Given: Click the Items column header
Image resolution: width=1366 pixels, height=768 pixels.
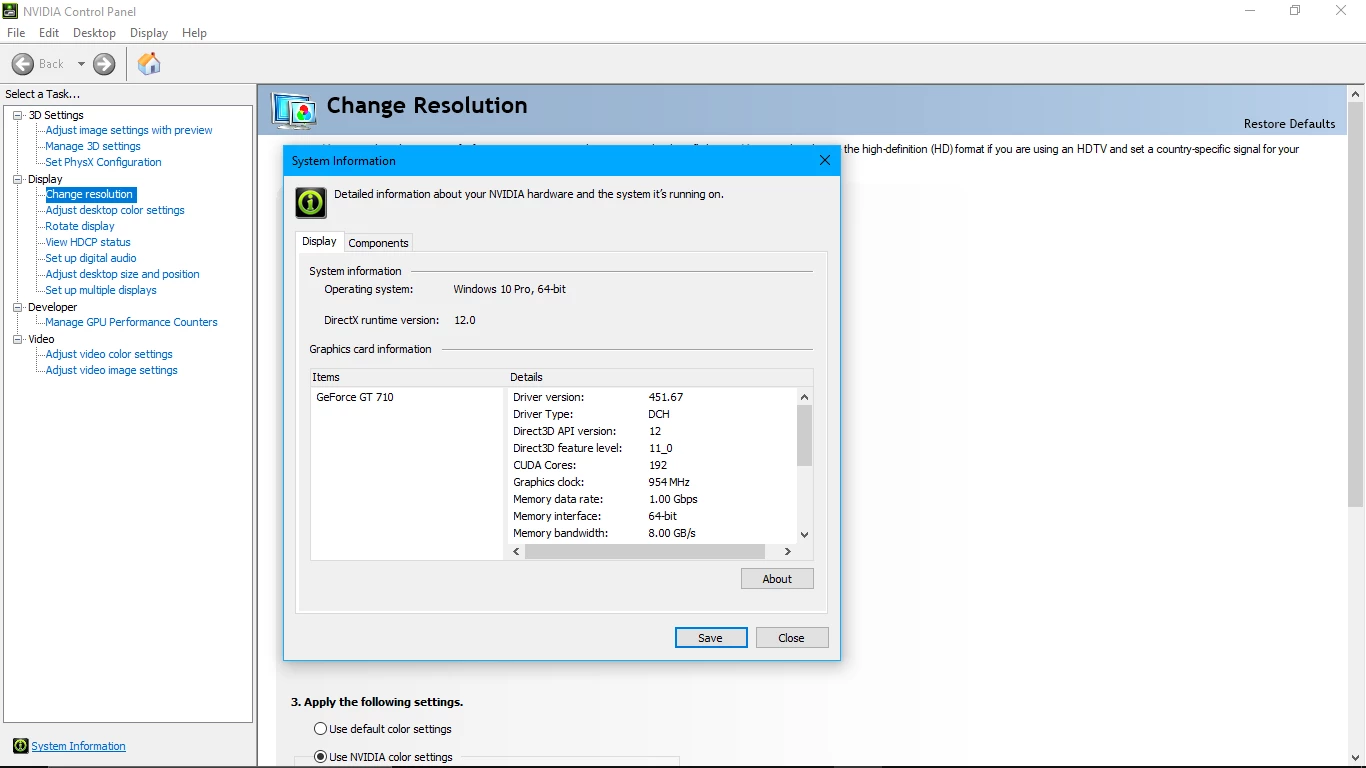Looking at the screenshot, I should click(x=408, y=377).
